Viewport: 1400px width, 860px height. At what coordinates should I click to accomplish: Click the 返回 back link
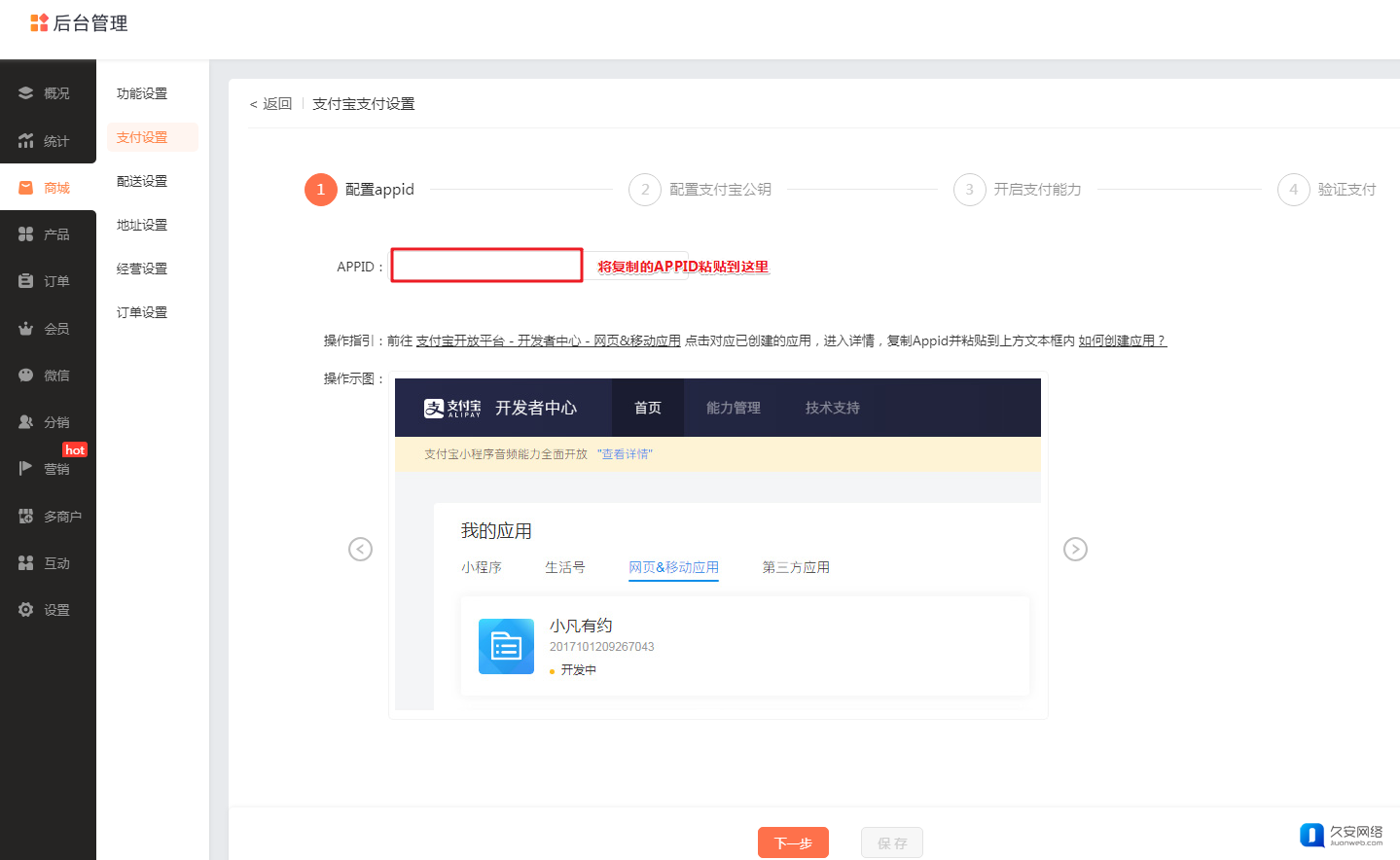[271, 104]
